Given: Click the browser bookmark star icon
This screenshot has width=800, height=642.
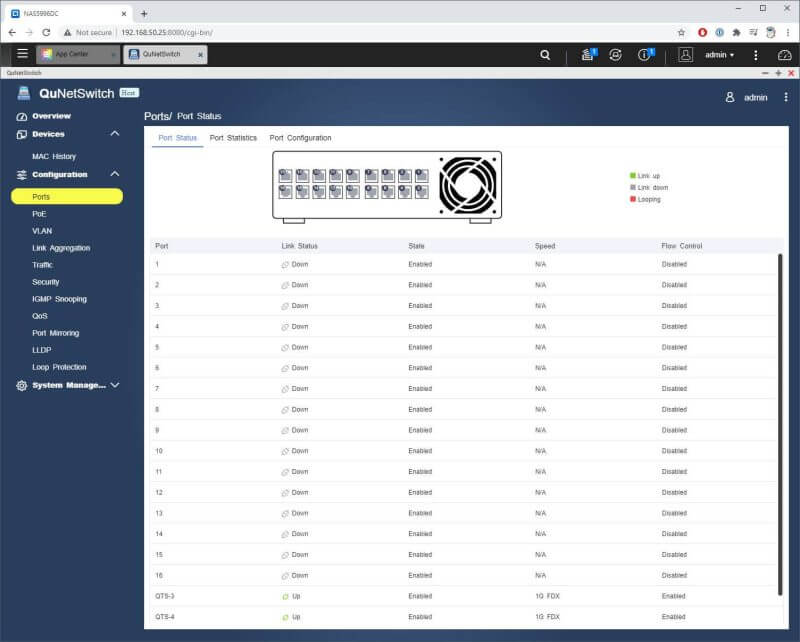Looking at the screenshot, I should point(681,33).
